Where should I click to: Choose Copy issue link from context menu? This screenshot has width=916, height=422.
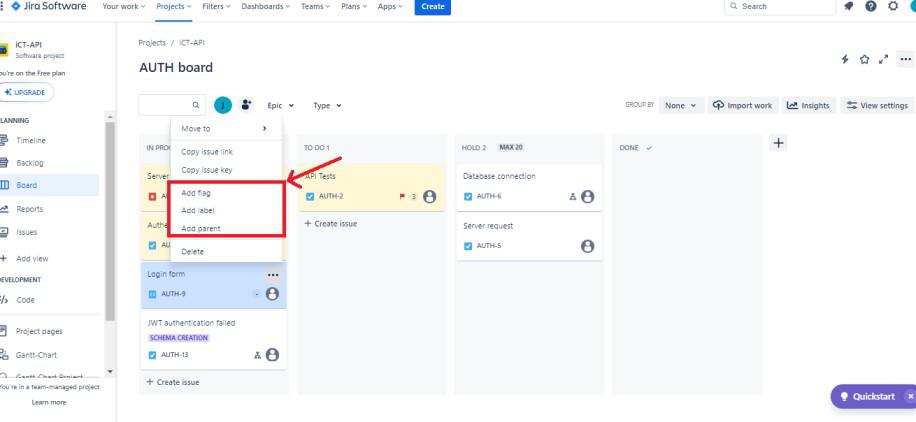click(x=226, y=152)
